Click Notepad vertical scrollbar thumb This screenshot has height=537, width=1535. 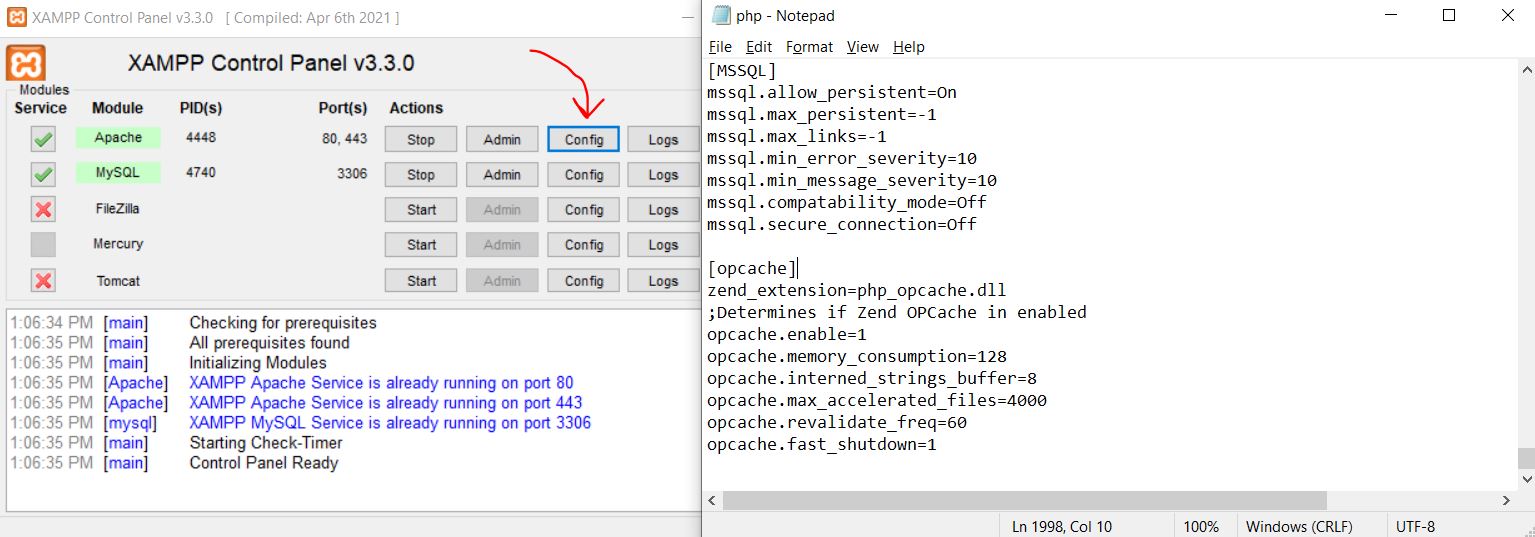(x=1526, y=458)
